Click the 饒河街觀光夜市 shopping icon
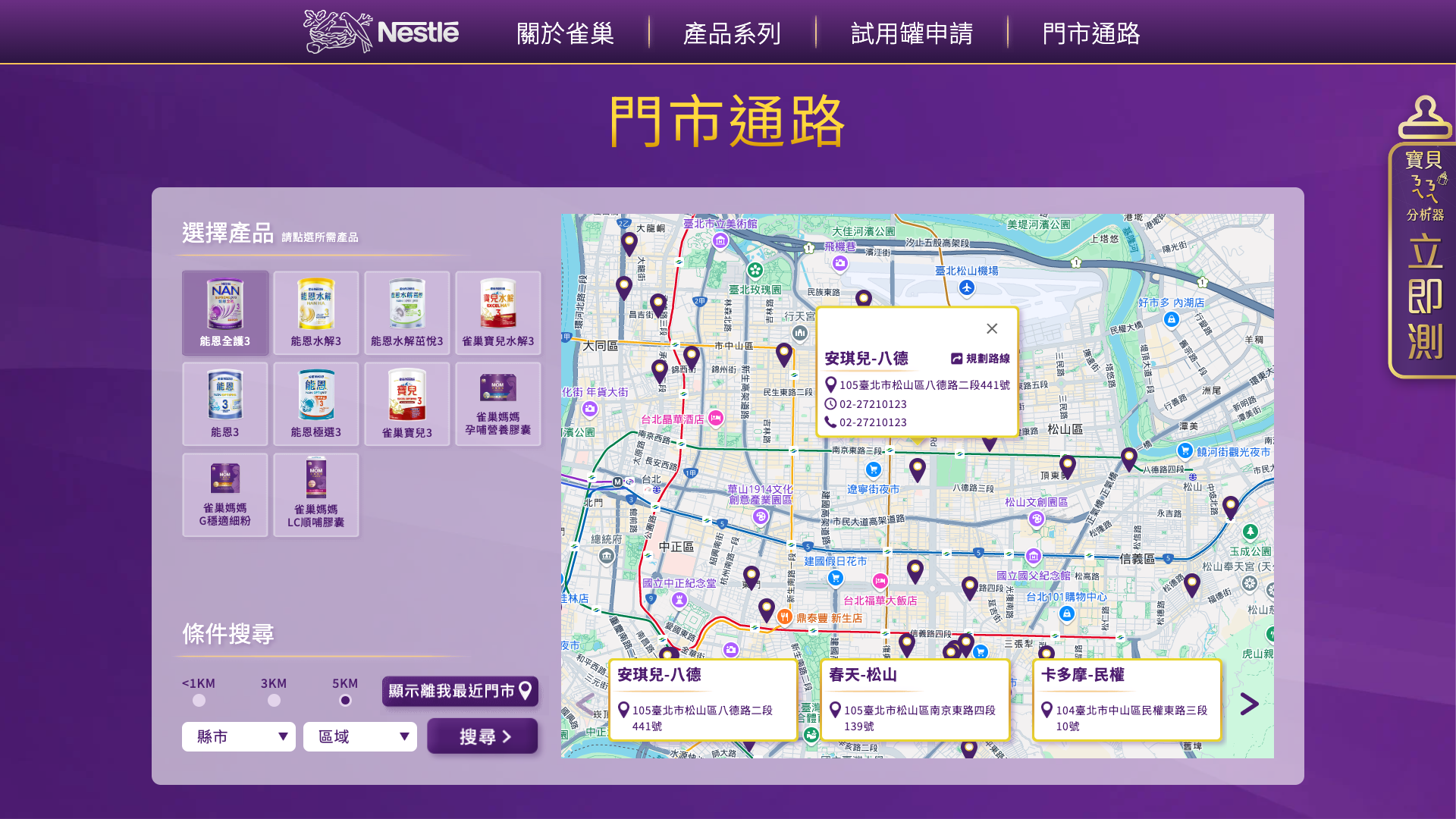The height and width of the screenshot is (819, 1456). [x=1185, y=450]
